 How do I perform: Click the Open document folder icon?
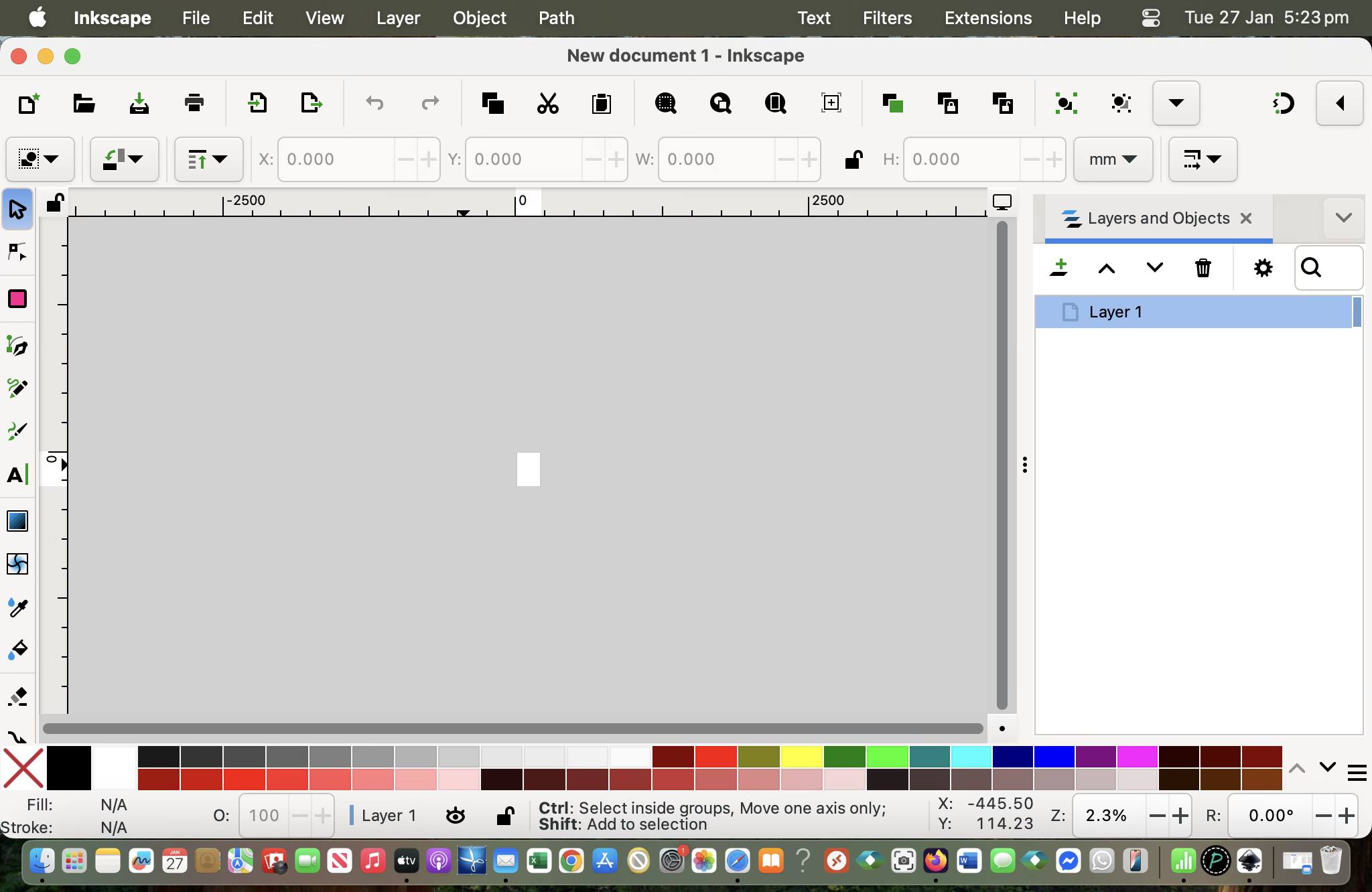coord(84,103)
